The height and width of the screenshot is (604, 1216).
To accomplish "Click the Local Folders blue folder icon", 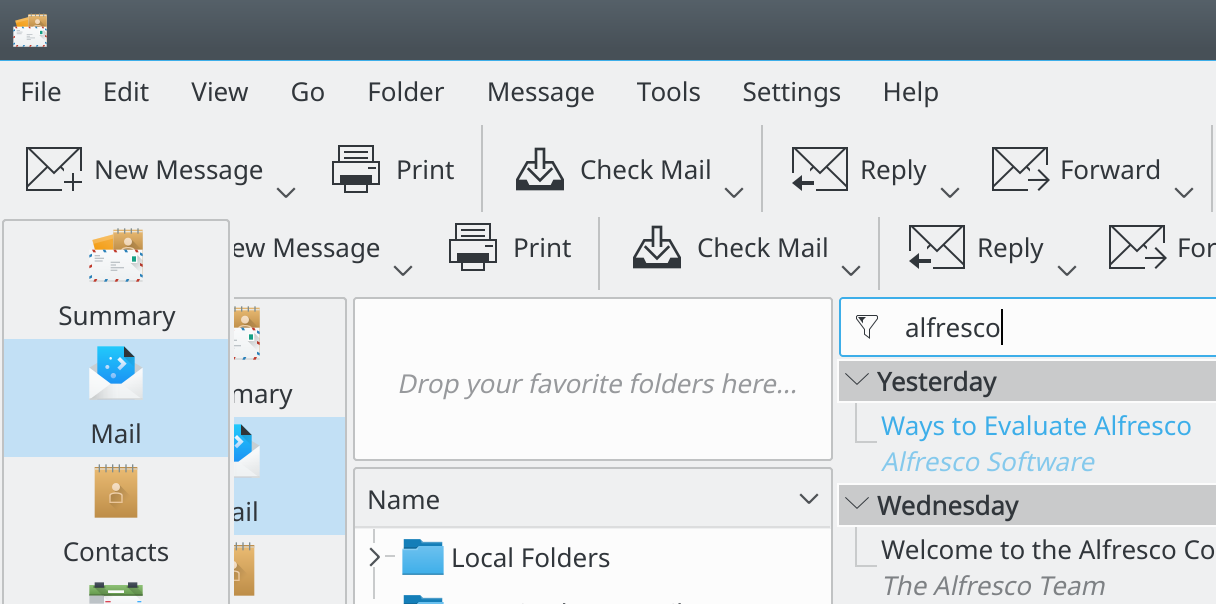I will coord(422,557).
